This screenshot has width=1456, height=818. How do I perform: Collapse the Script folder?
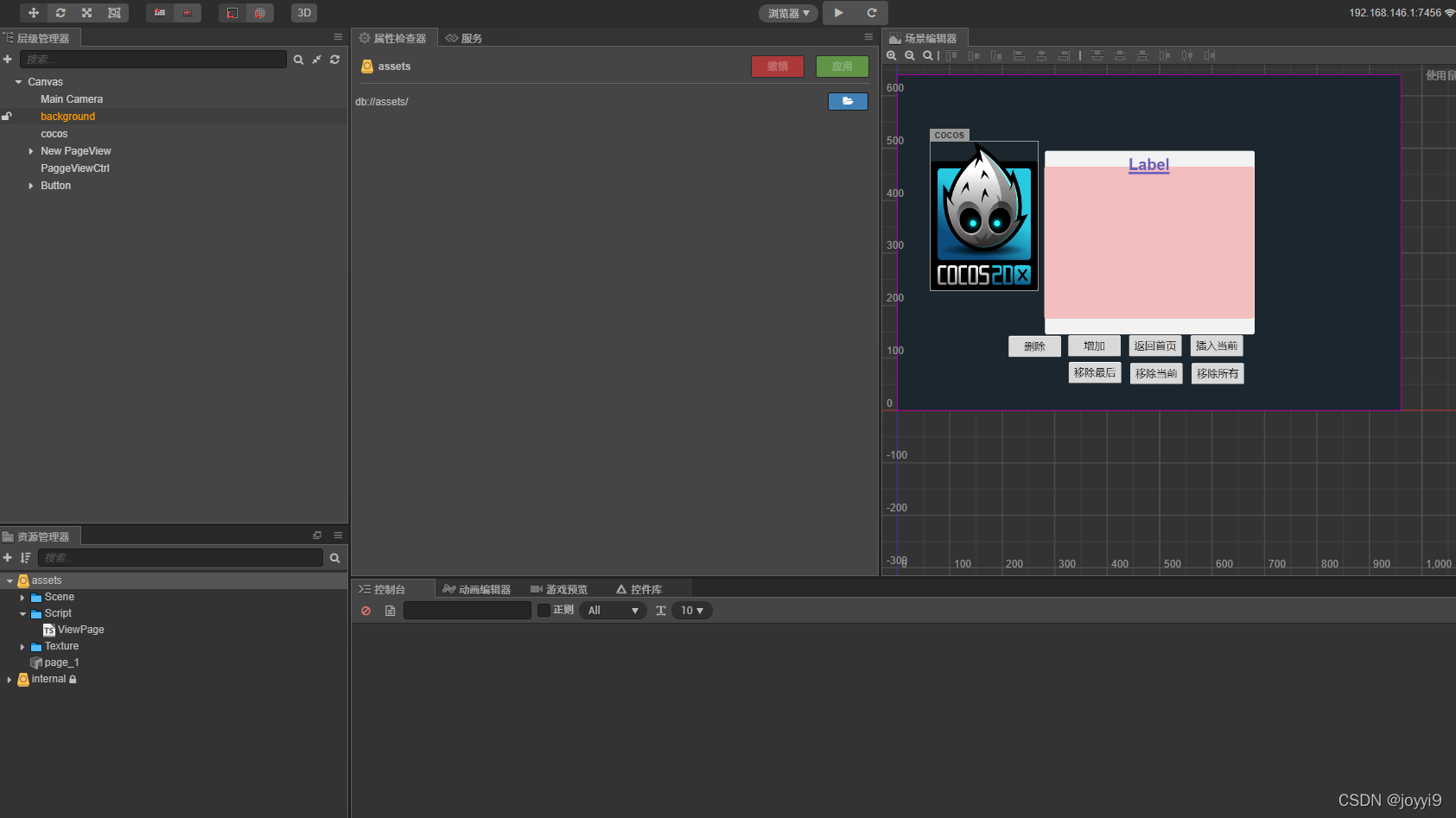point(22,614)
